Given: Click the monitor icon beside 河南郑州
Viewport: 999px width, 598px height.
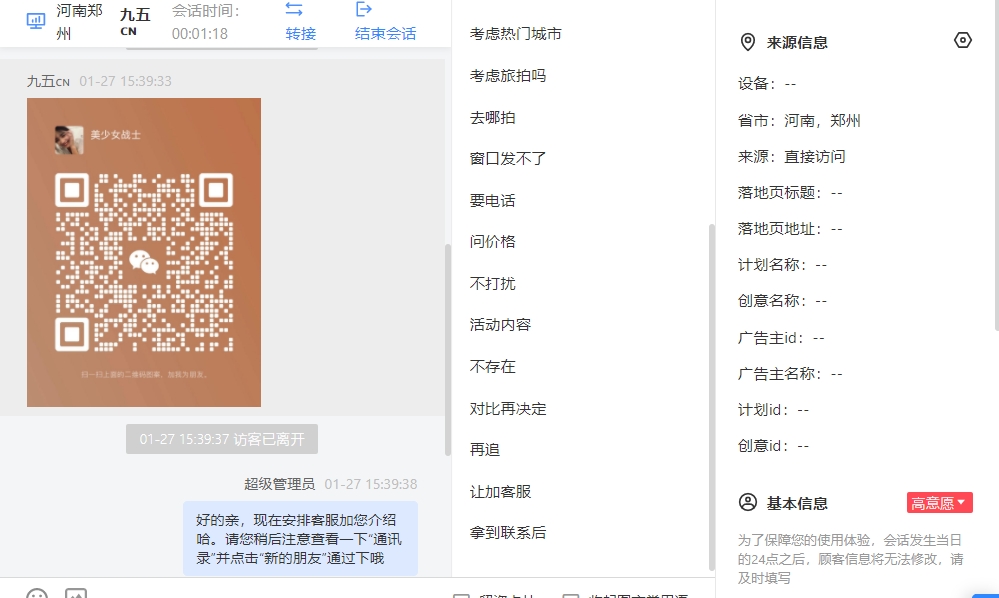Looking at the screenshot, I should (x=36, y=21).
